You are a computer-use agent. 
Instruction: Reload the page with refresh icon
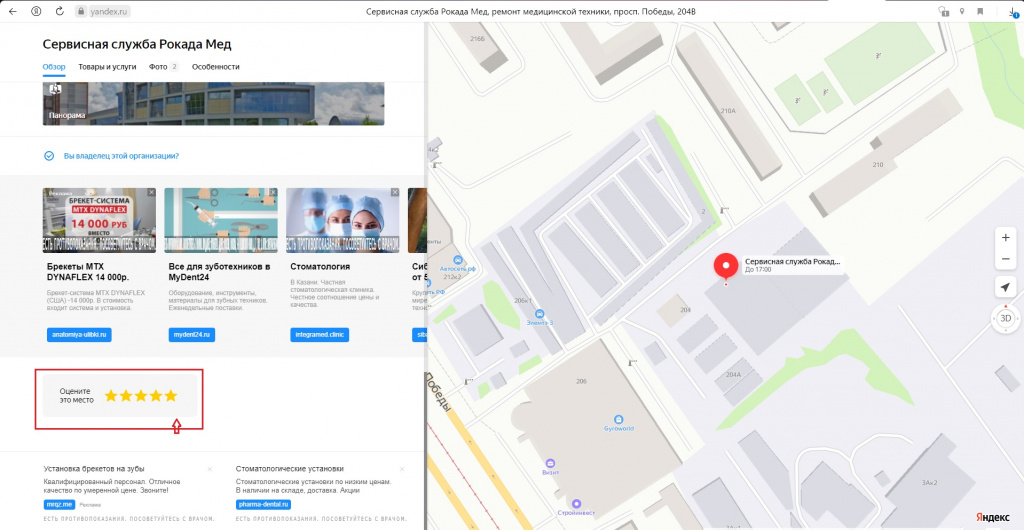59,11
